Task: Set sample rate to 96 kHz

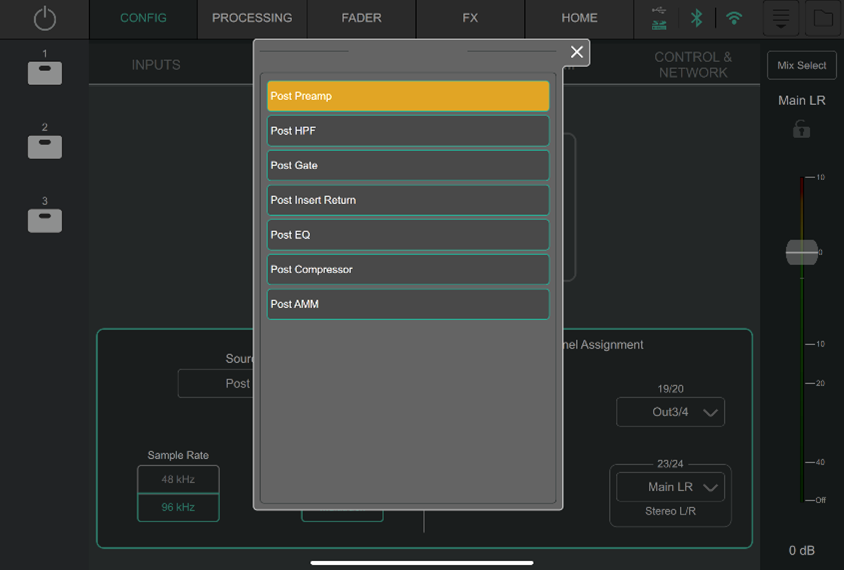Action: pyautogui.click(x=178, y=507)
